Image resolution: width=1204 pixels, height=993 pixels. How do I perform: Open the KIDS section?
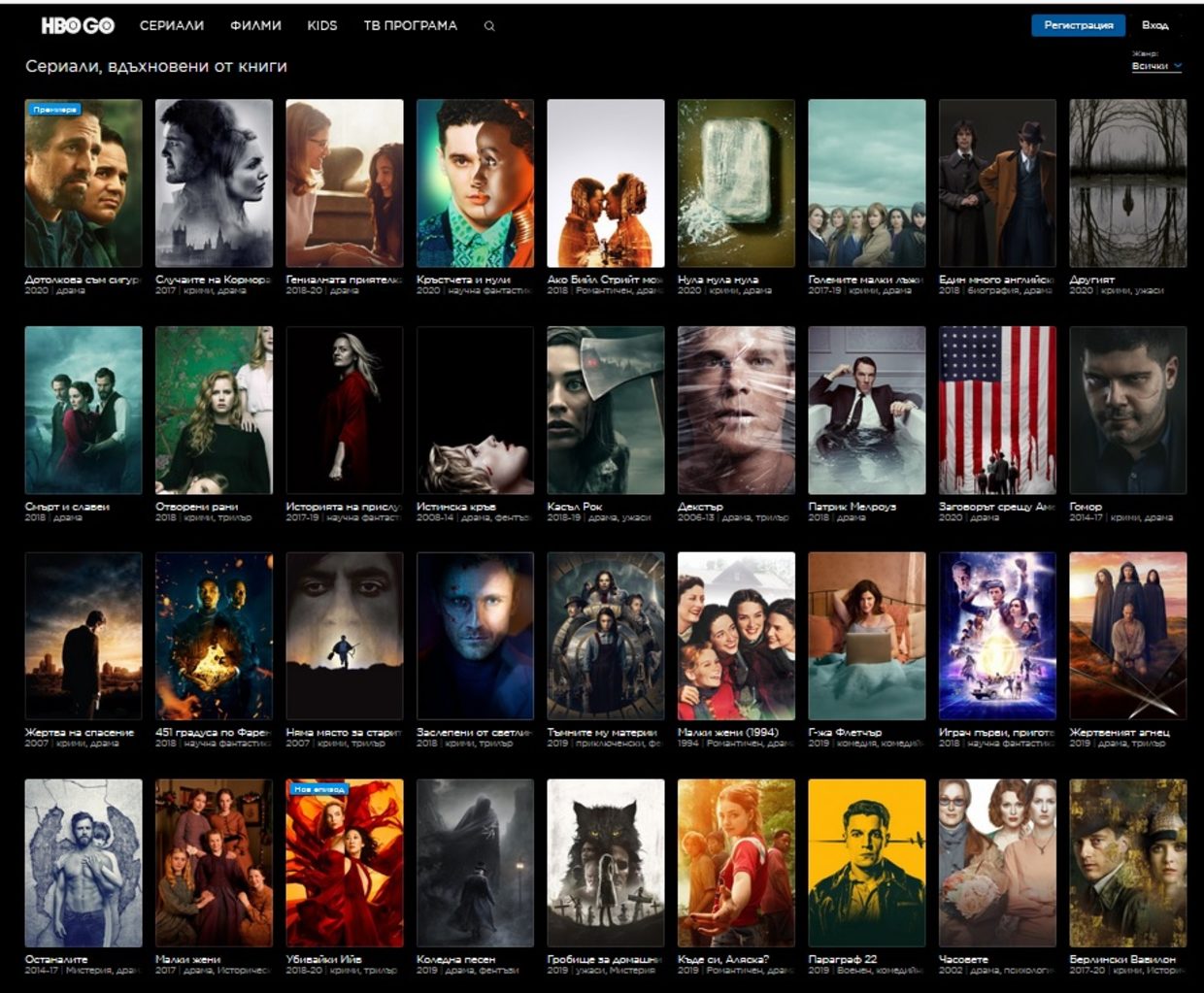(322, 26)
